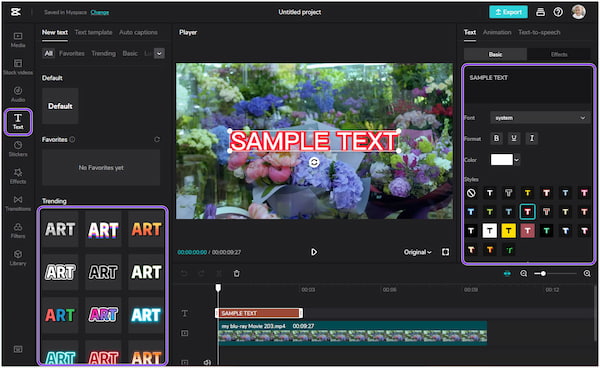Select the Text tool in sidebar
Viewport: 600px width, 368px height.
(18, 122)
